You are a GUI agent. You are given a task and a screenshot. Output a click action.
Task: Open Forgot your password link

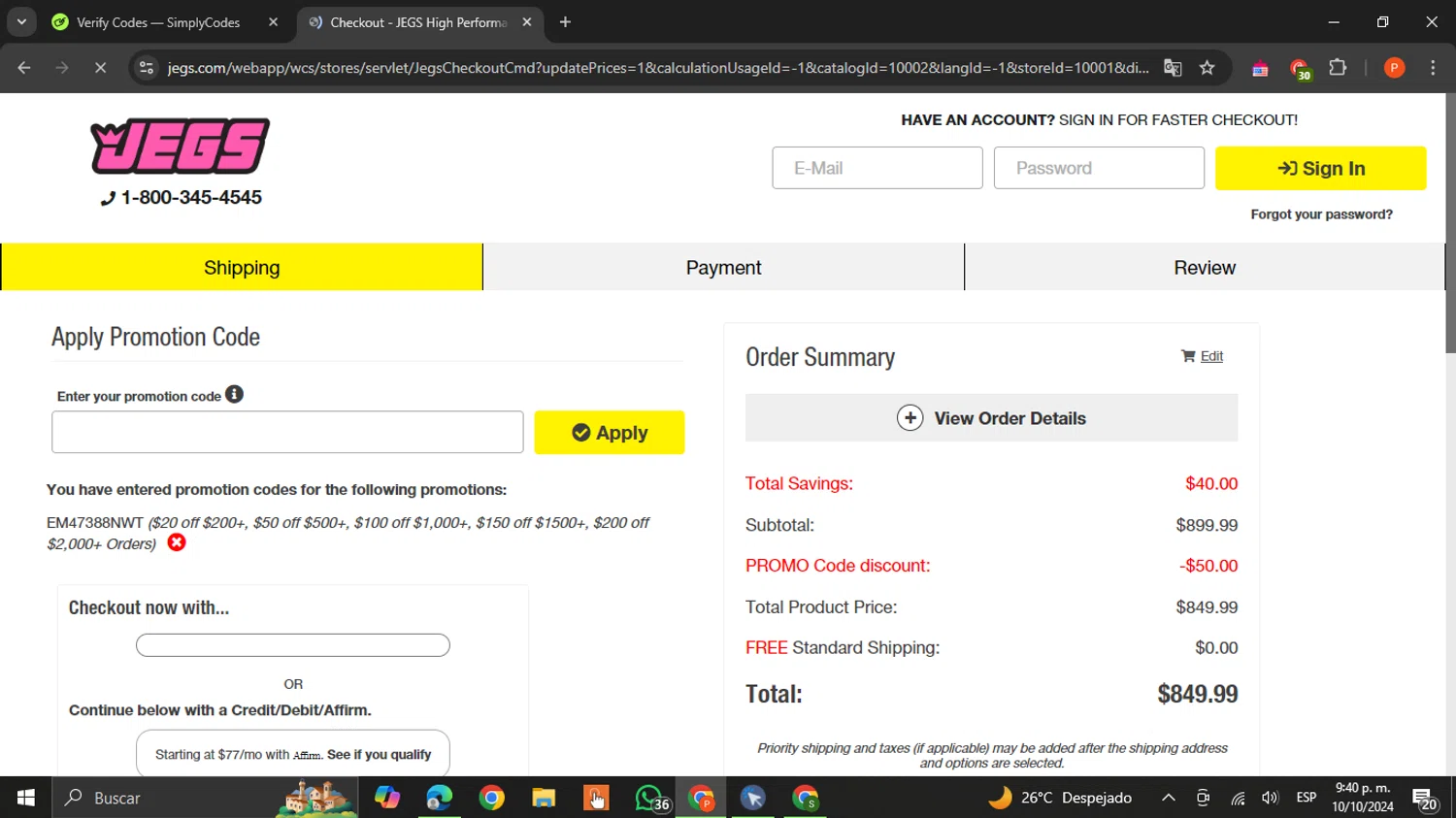pyautogui.click(x=1321, y=214)
